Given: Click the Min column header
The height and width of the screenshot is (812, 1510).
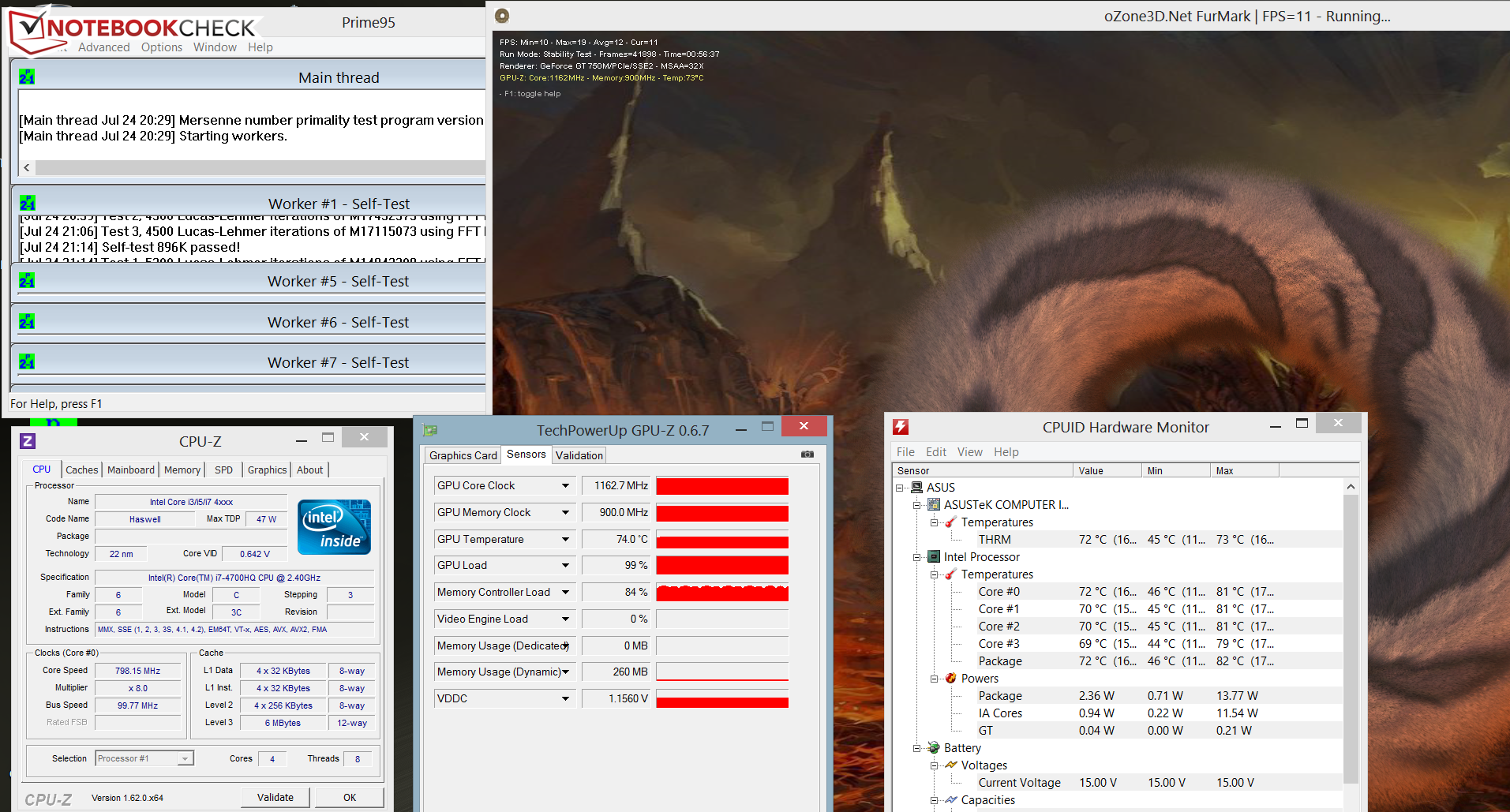Looking at the screenshot, I should (x=1176, y=471).
